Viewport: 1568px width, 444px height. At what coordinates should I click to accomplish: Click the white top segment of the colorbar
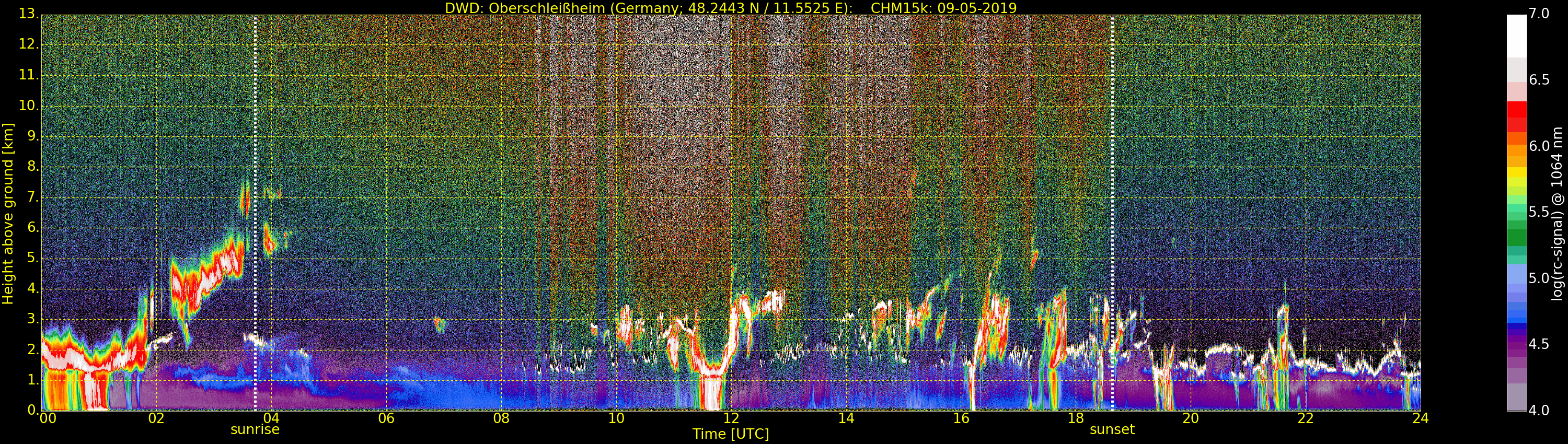1516,36
